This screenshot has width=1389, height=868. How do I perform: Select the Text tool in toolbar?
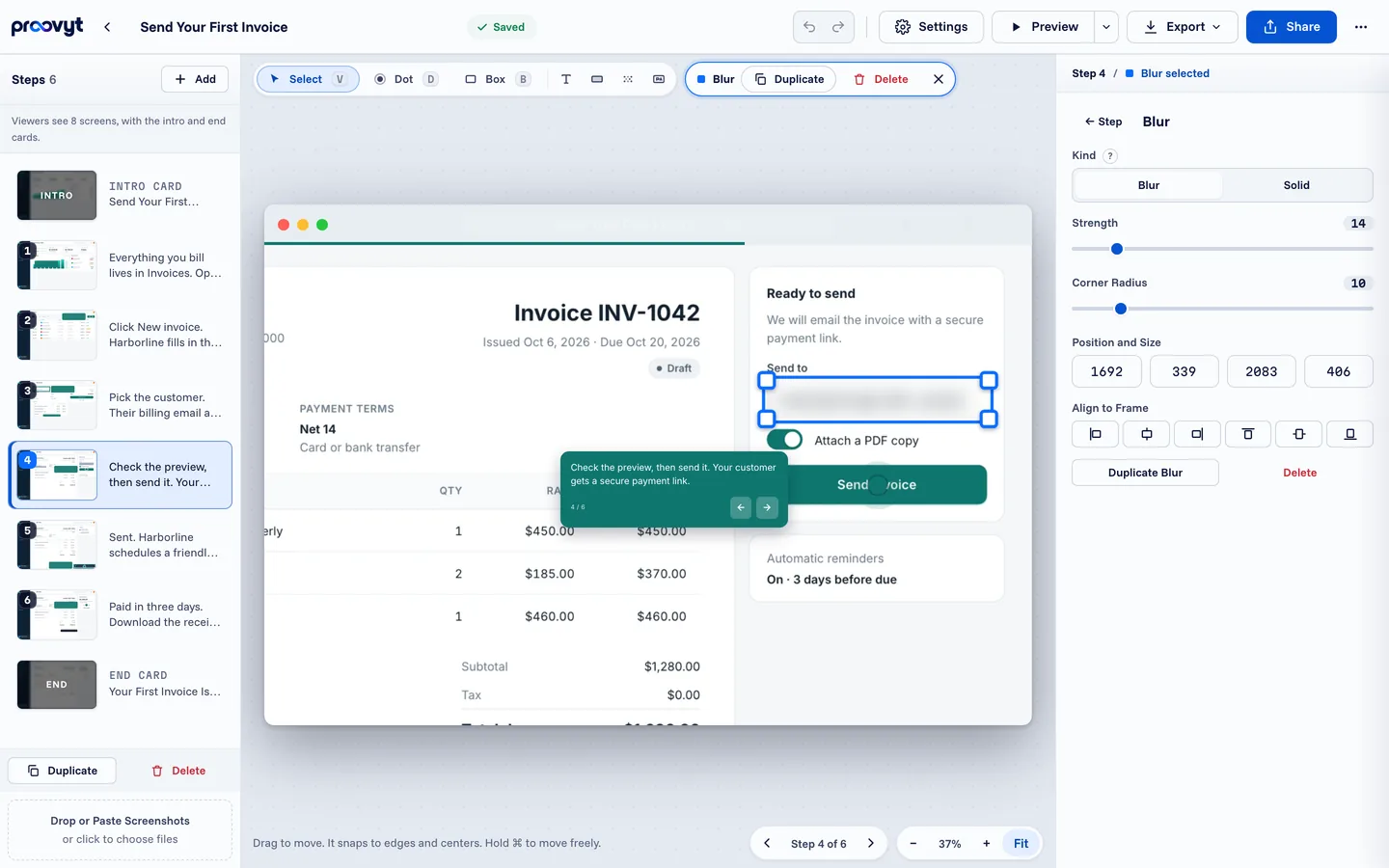tap(566, 79)
